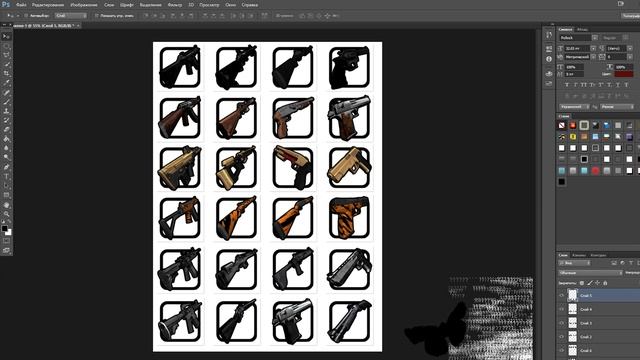Click the background color swatch
The width and height of the screenshot is (640, 360).
9,232
